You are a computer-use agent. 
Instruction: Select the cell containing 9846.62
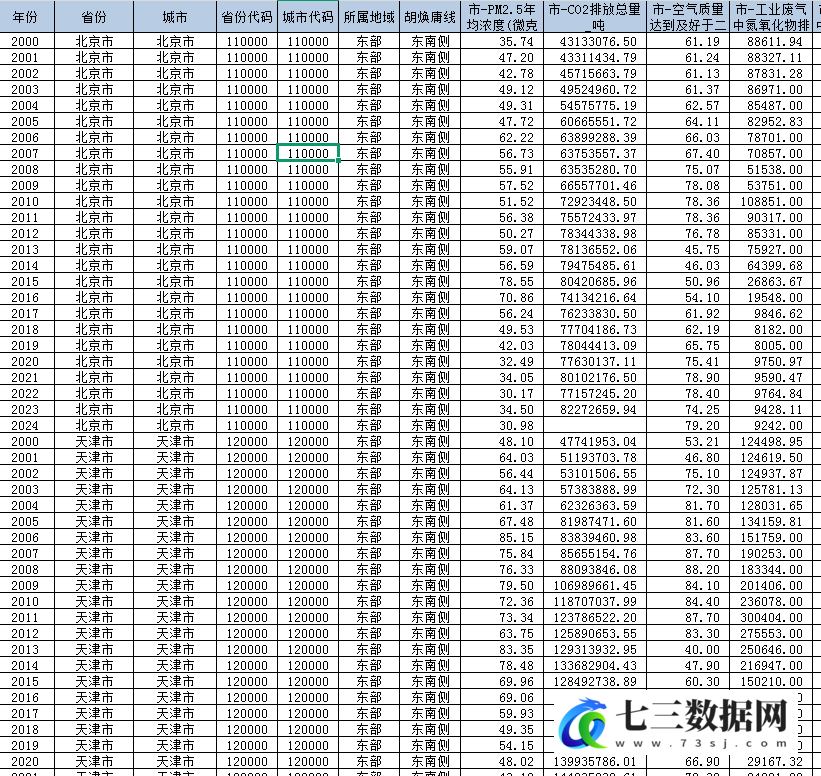771,314
